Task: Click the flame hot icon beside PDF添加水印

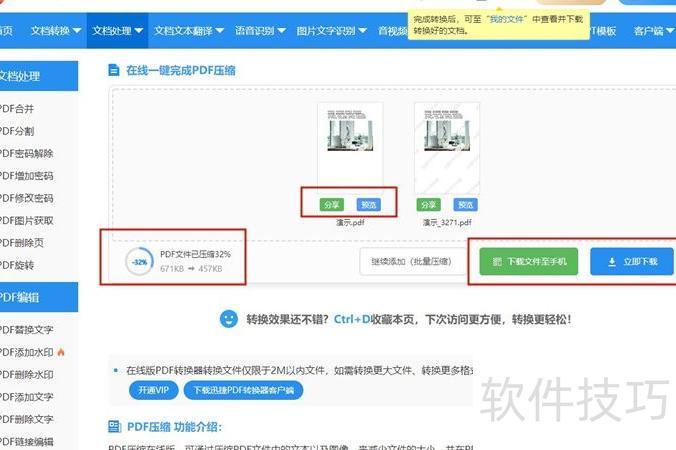Action: 61,352
